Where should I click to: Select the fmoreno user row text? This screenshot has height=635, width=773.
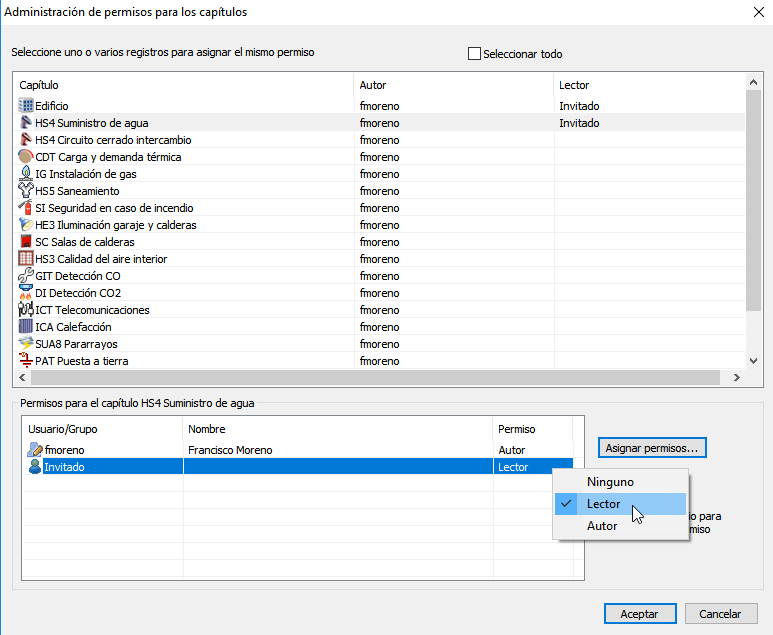coord(65,450)
